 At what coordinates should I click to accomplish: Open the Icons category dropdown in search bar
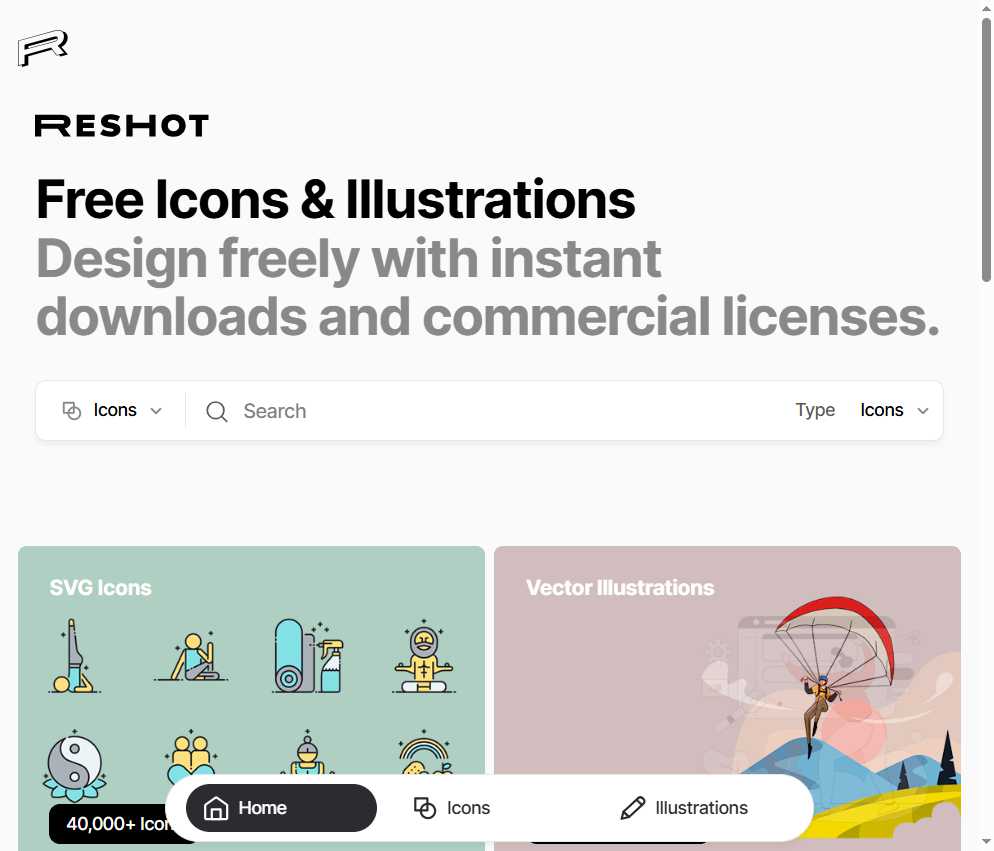tap(112, 410)
